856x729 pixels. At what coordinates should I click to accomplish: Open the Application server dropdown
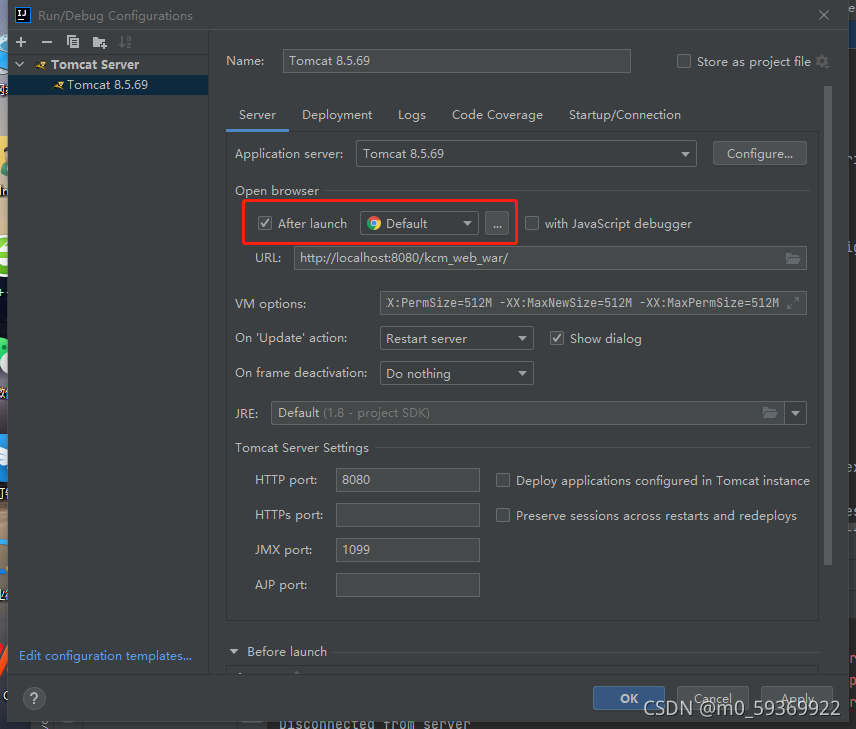click(526, 154)
